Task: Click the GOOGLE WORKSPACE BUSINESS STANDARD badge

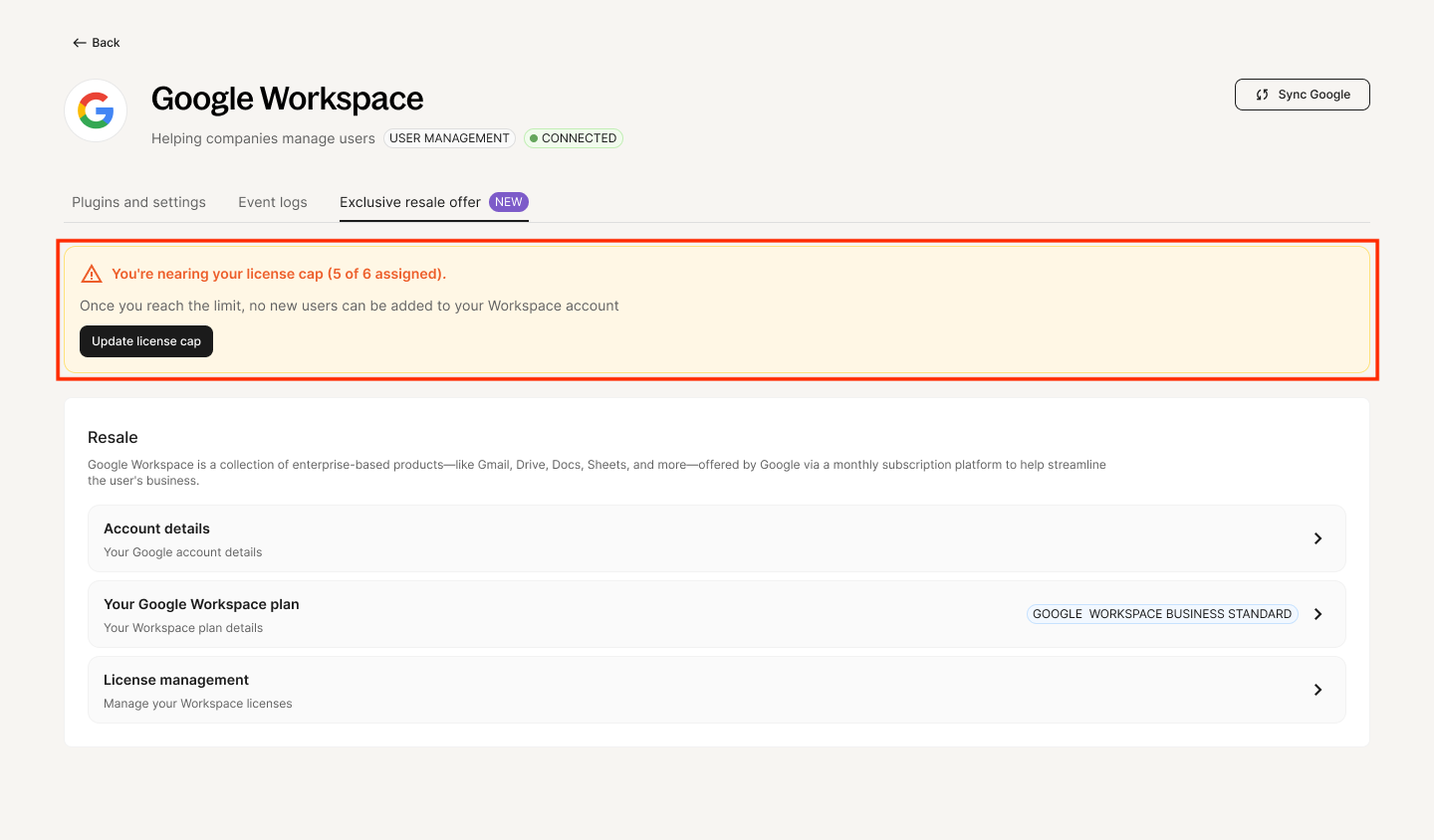Action: click(x=1162, y=614)
